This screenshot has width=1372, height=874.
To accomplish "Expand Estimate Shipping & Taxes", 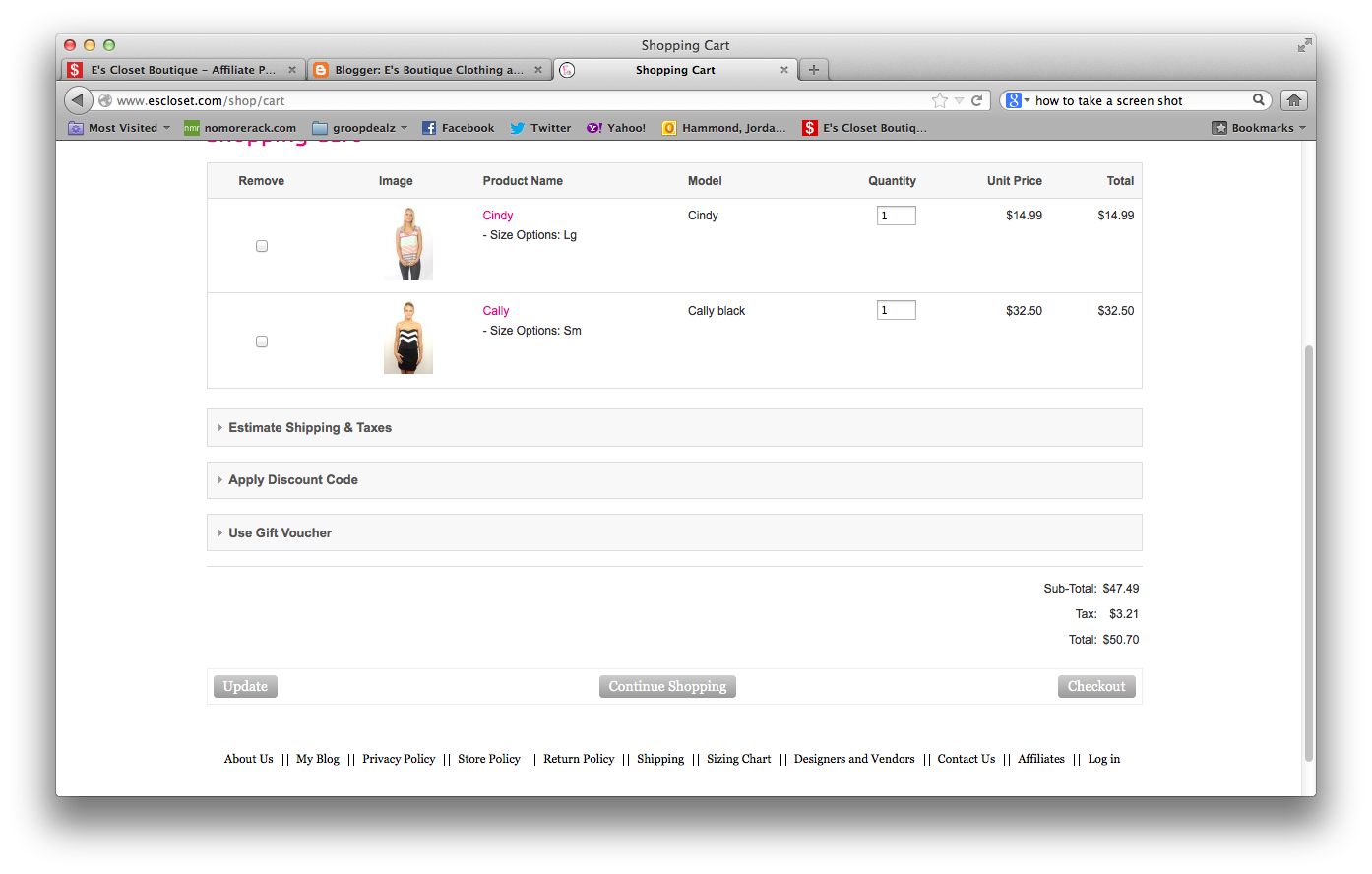I will [x=309, y=427].
